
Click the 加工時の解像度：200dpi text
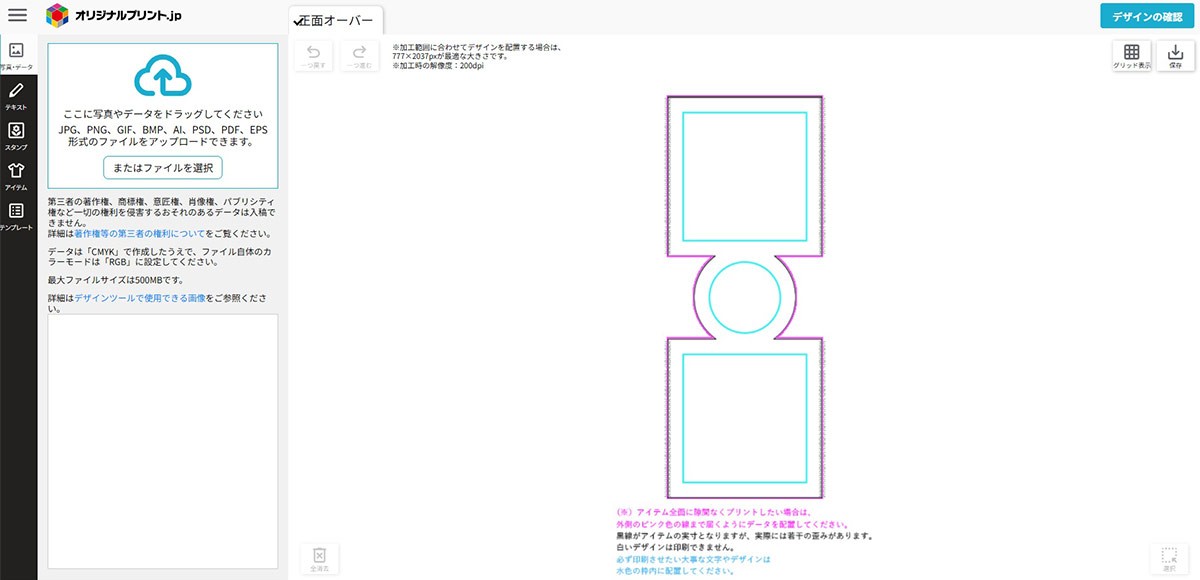438,65
